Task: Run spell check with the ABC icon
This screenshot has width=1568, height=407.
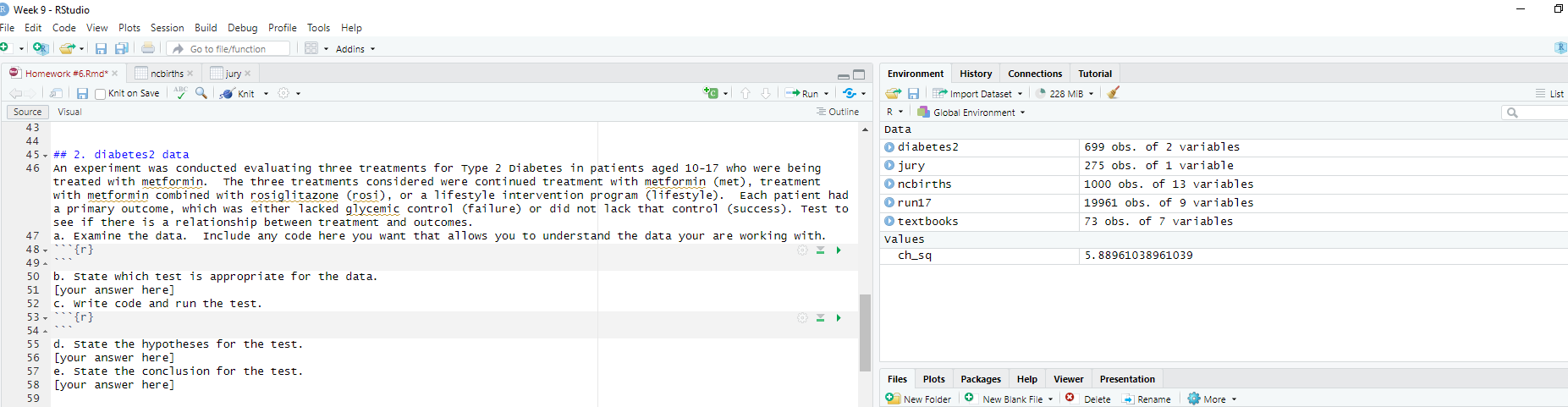Action: pyautogui.click(x=180, y=93)
